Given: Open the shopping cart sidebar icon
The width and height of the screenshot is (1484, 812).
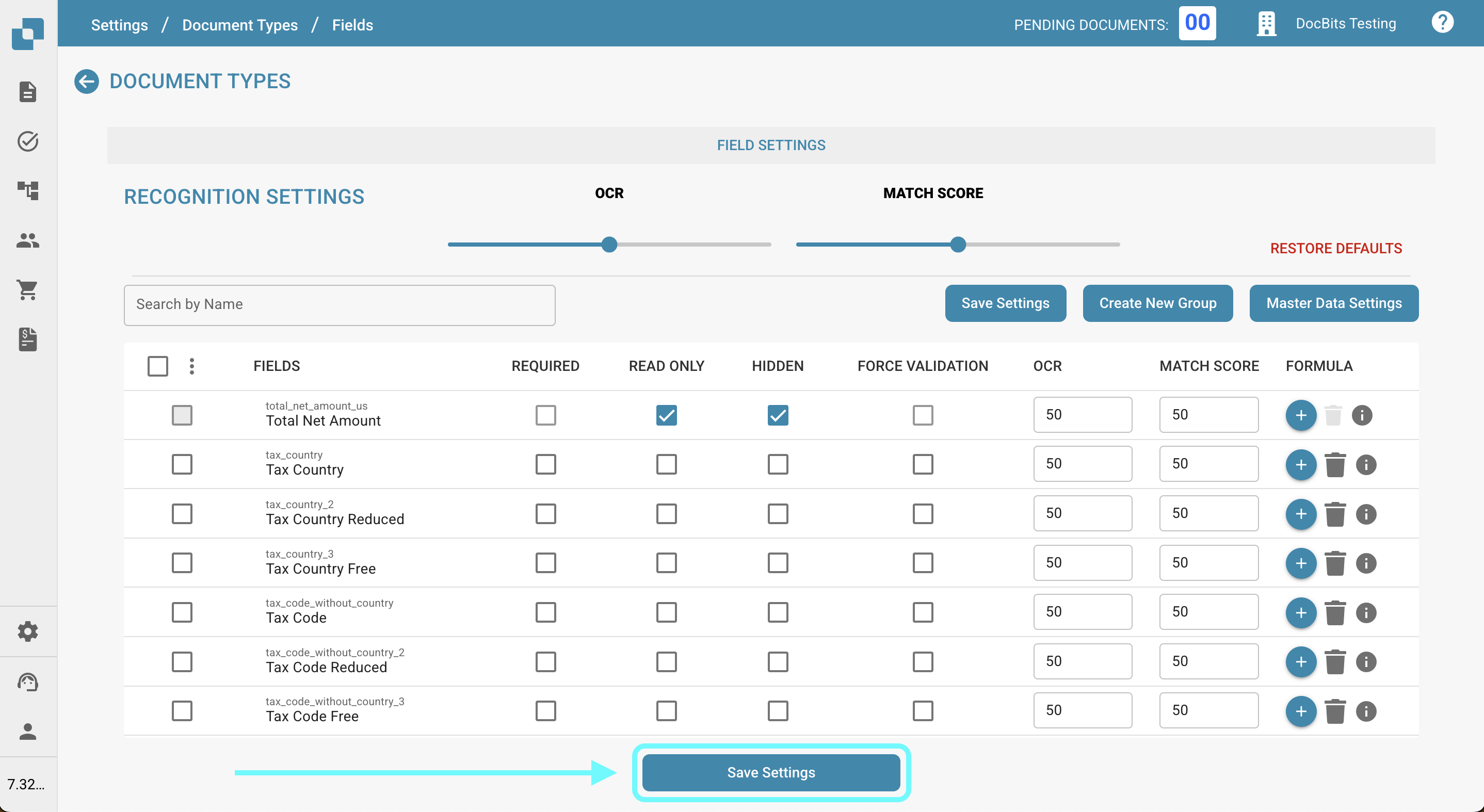Looking at the screenshot, I should [x=28, y=290].
